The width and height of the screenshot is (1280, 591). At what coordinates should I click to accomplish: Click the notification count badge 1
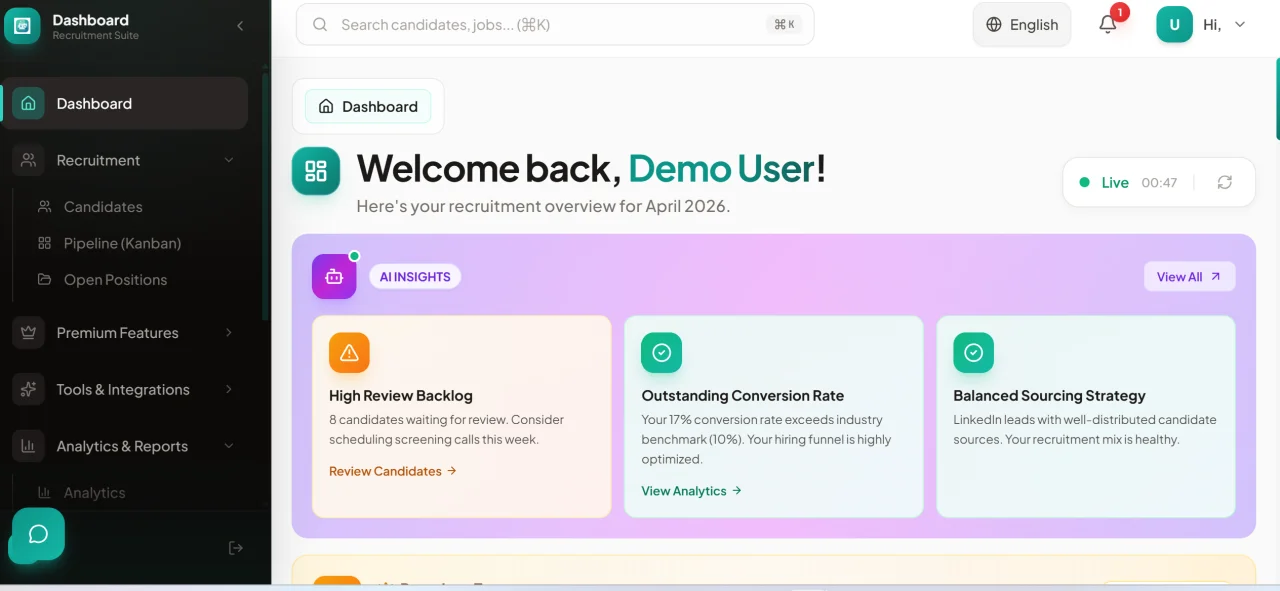pos(1120,13)
